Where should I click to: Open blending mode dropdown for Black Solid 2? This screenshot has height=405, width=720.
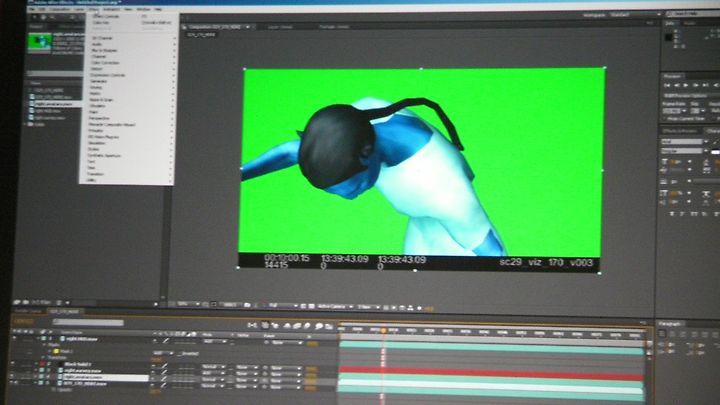(x=214, y=367)
